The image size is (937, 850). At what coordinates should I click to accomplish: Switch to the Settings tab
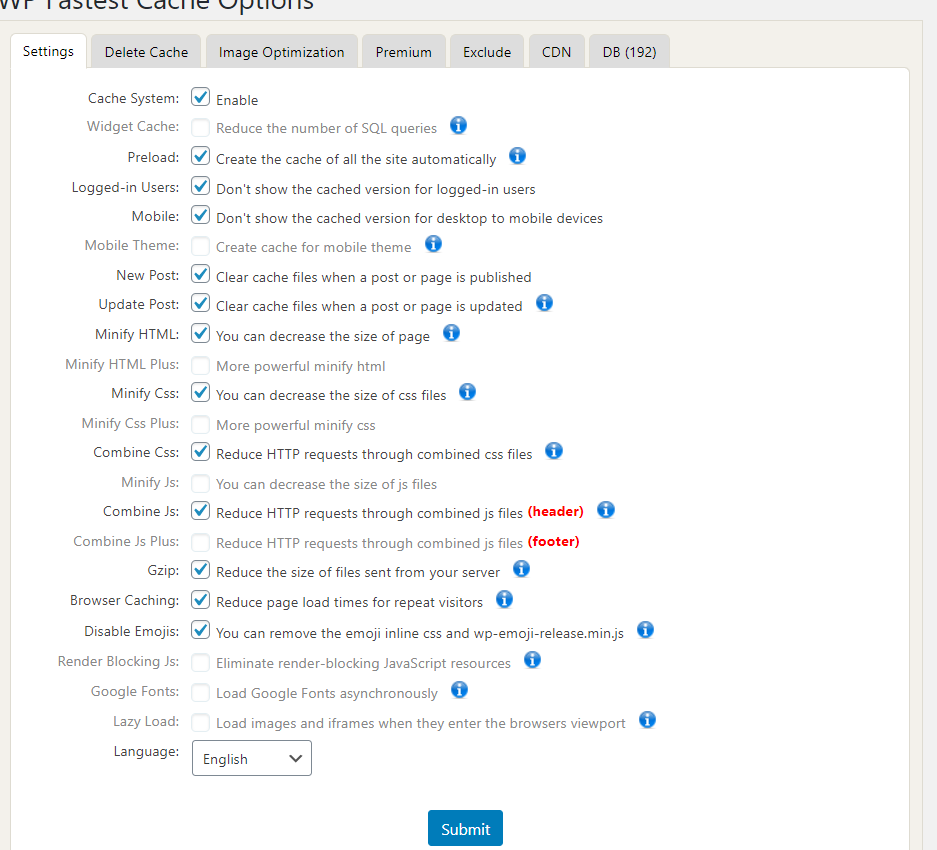[48, 51]
